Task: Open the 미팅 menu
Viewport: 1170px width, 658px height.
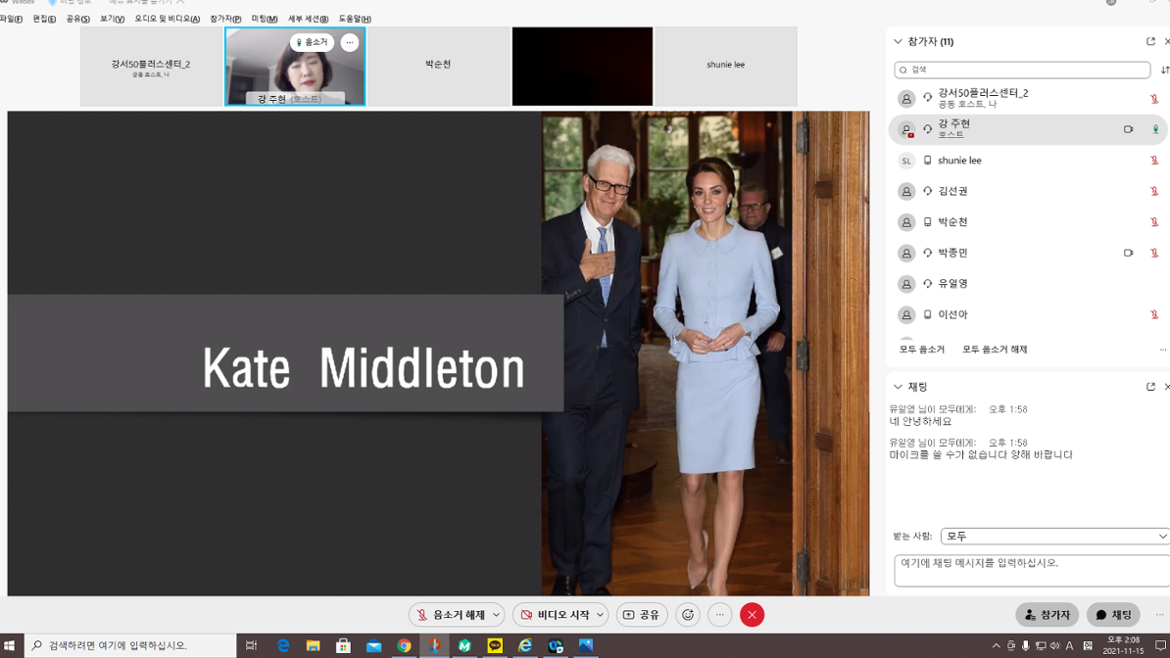Action: click(x=264, y=19)
